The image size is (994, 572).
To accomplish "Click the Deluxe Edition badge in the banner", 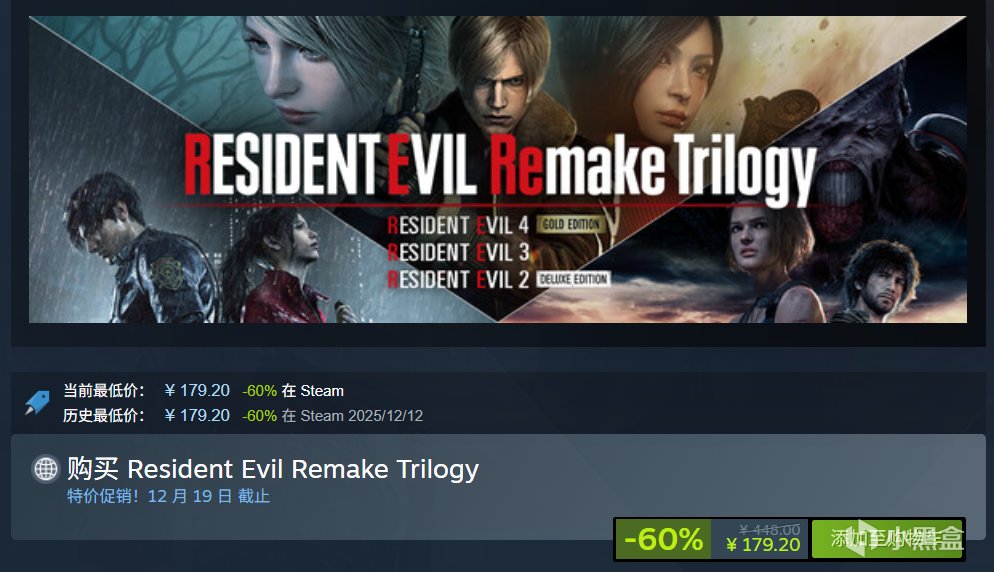I will [573, 279].
